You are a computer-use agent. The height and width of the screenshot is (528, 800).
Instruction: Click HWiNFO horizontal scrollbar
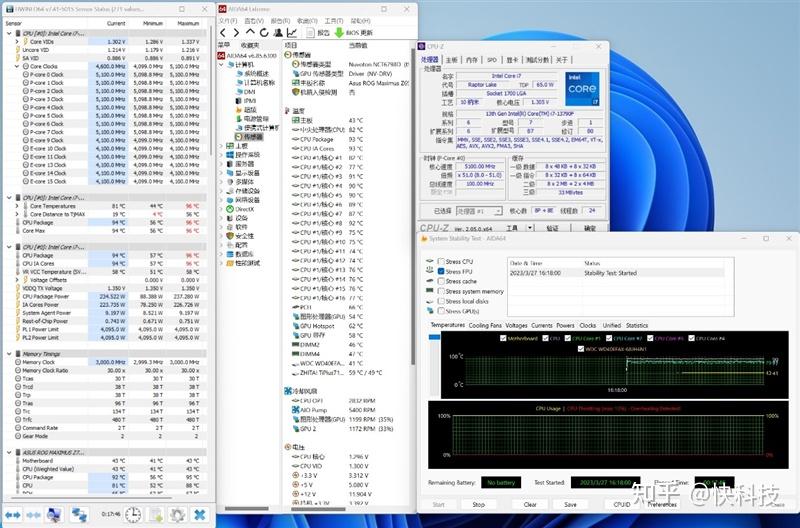point(89,498)
